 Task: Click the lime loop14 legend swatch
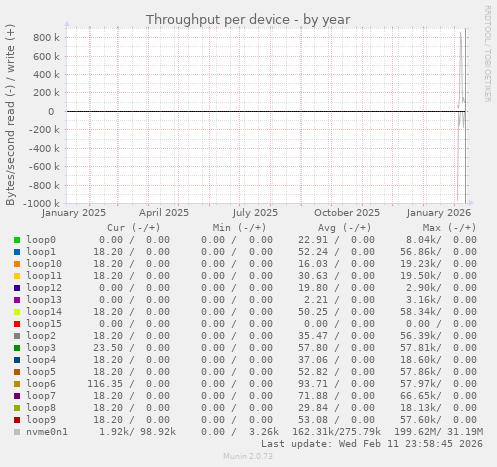[17, 312]
